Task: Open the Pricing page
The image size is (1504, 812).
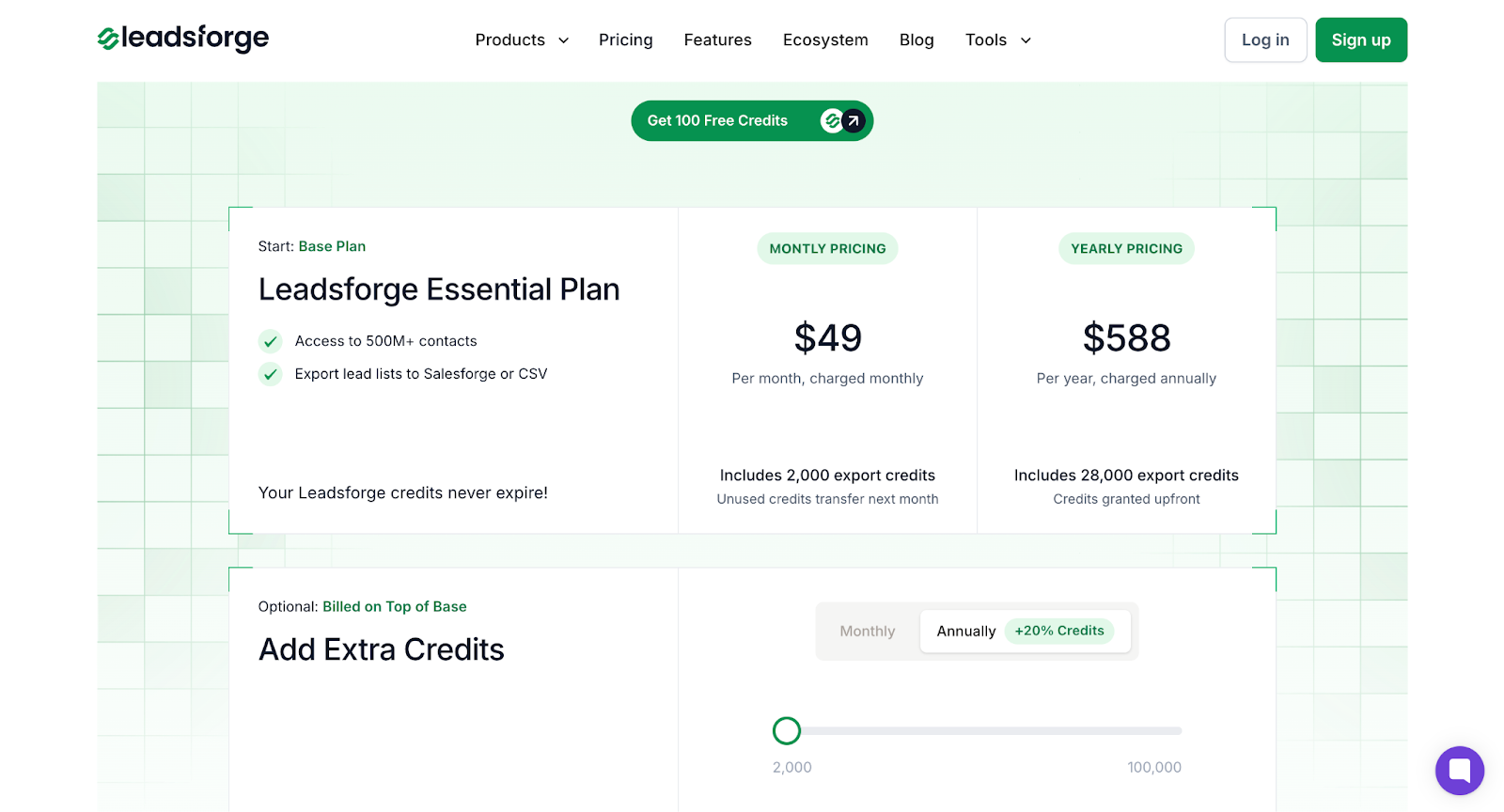Action: click(x=626, y=40)
